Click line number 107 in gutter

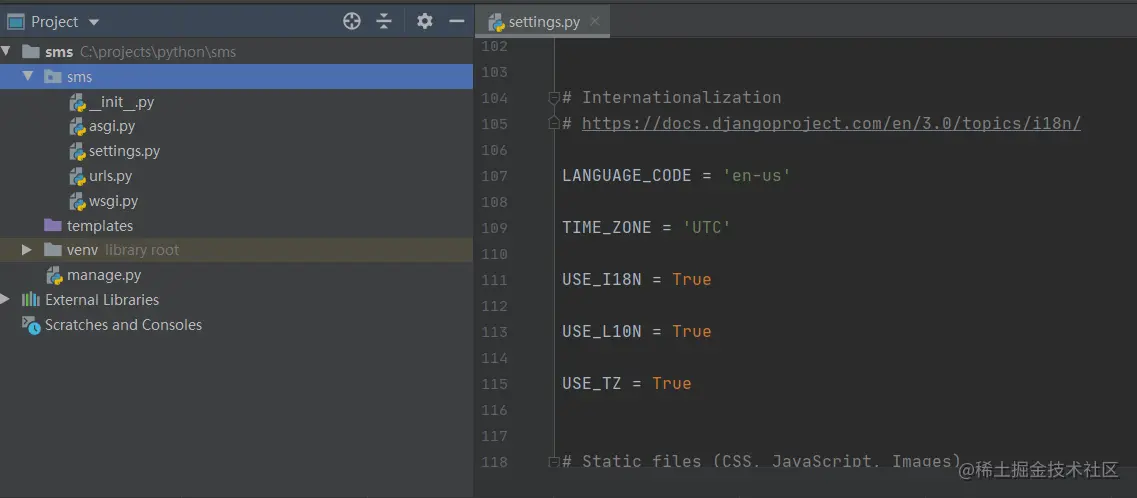(495, 175)
